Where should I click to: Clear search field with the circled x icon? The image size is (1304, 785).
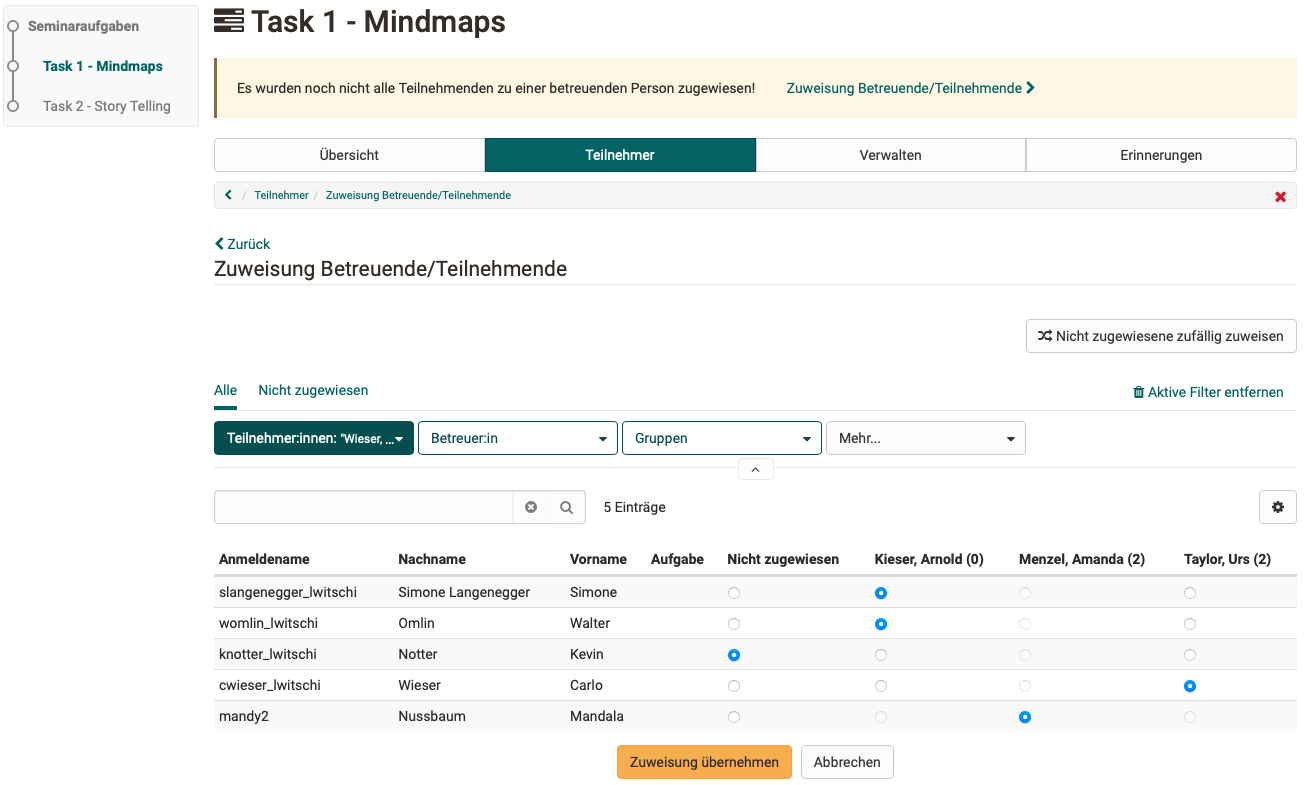531,507
